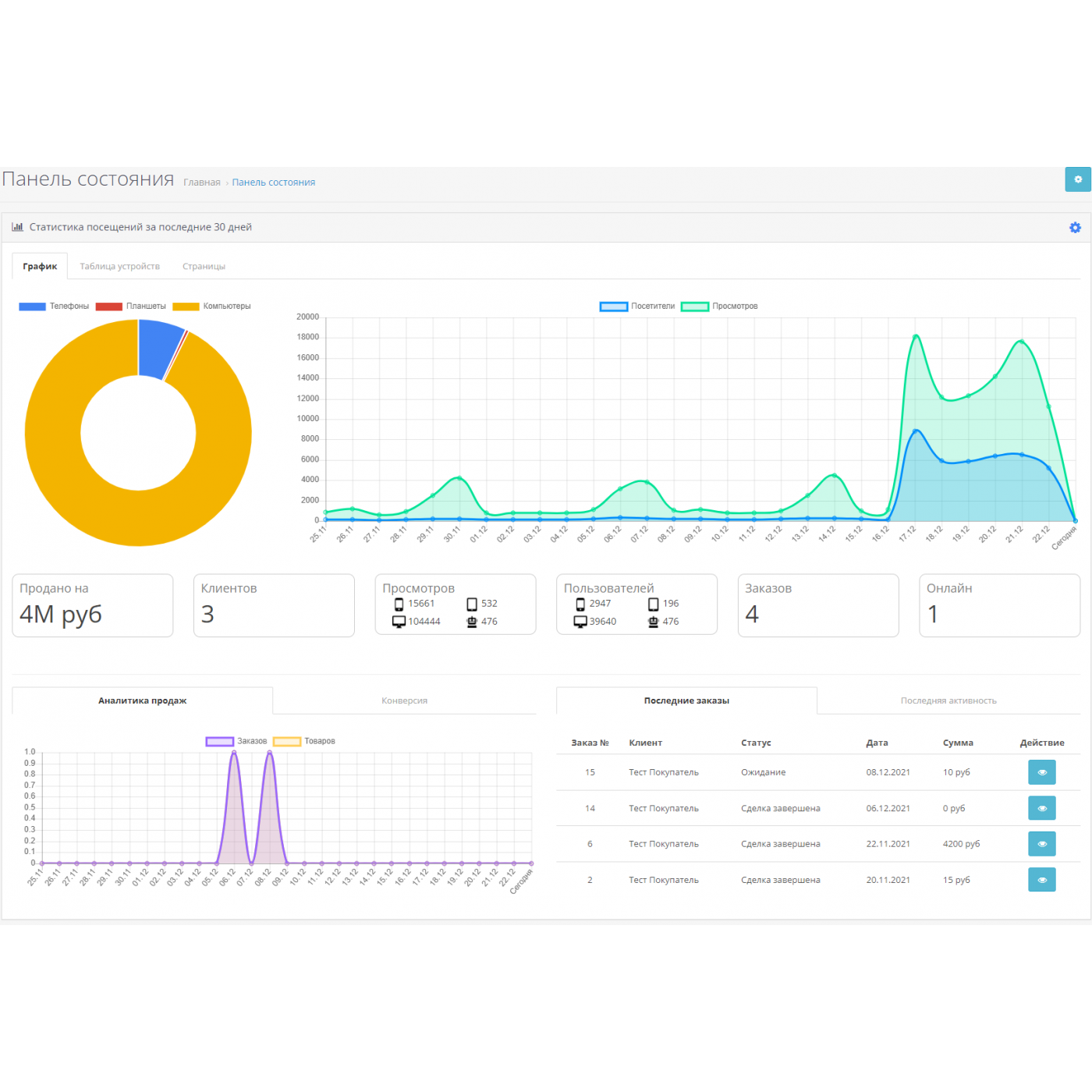Click the bar chart icon beside statistics title

click(x=17, y=228)
